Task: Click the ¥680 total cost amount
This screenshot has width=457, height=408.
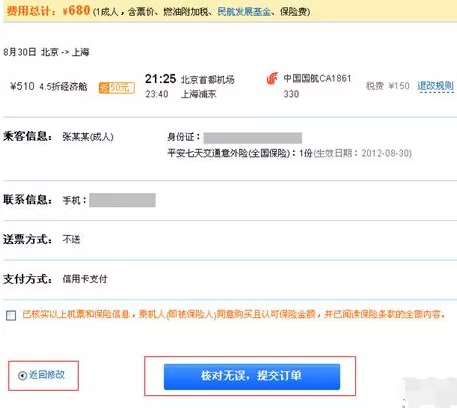Action: (76, 10)
